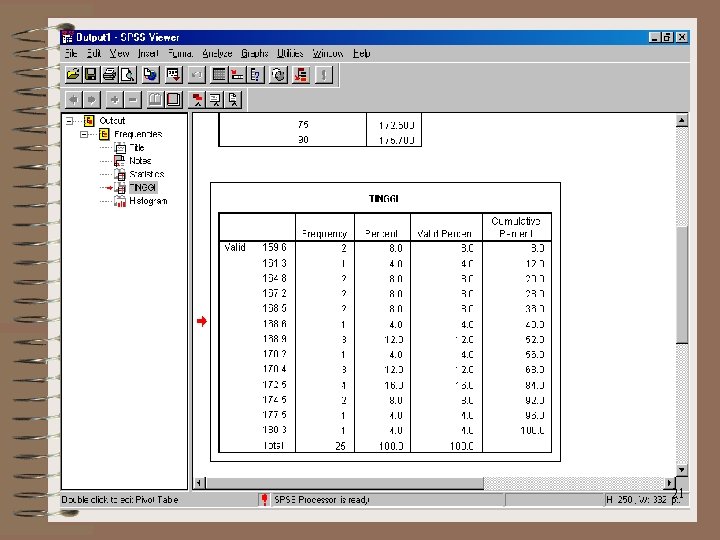Click the Insert Title toolbar icon
720x540 pixels.
(215, 99)
